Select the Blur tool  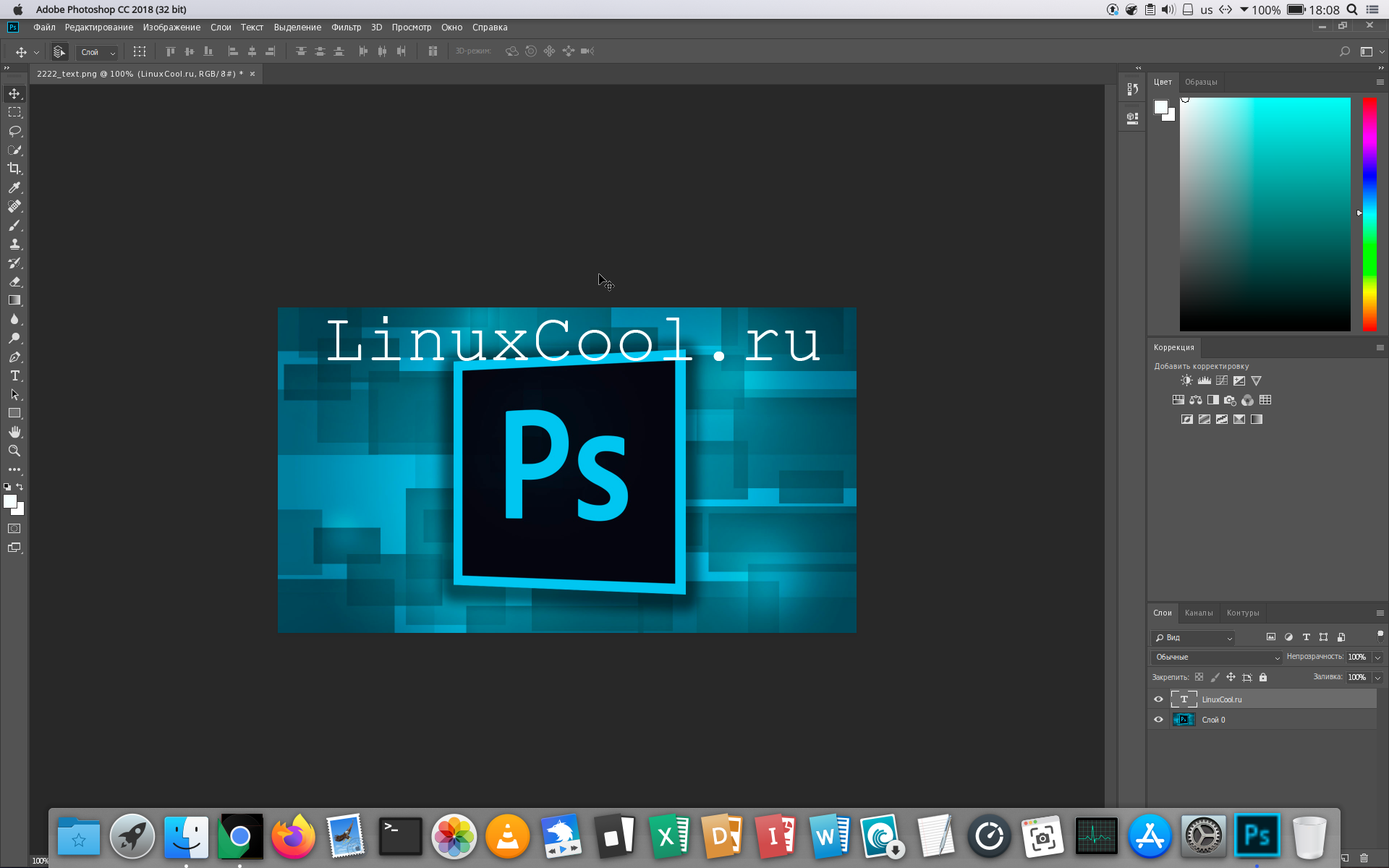[x=14, y=320]
